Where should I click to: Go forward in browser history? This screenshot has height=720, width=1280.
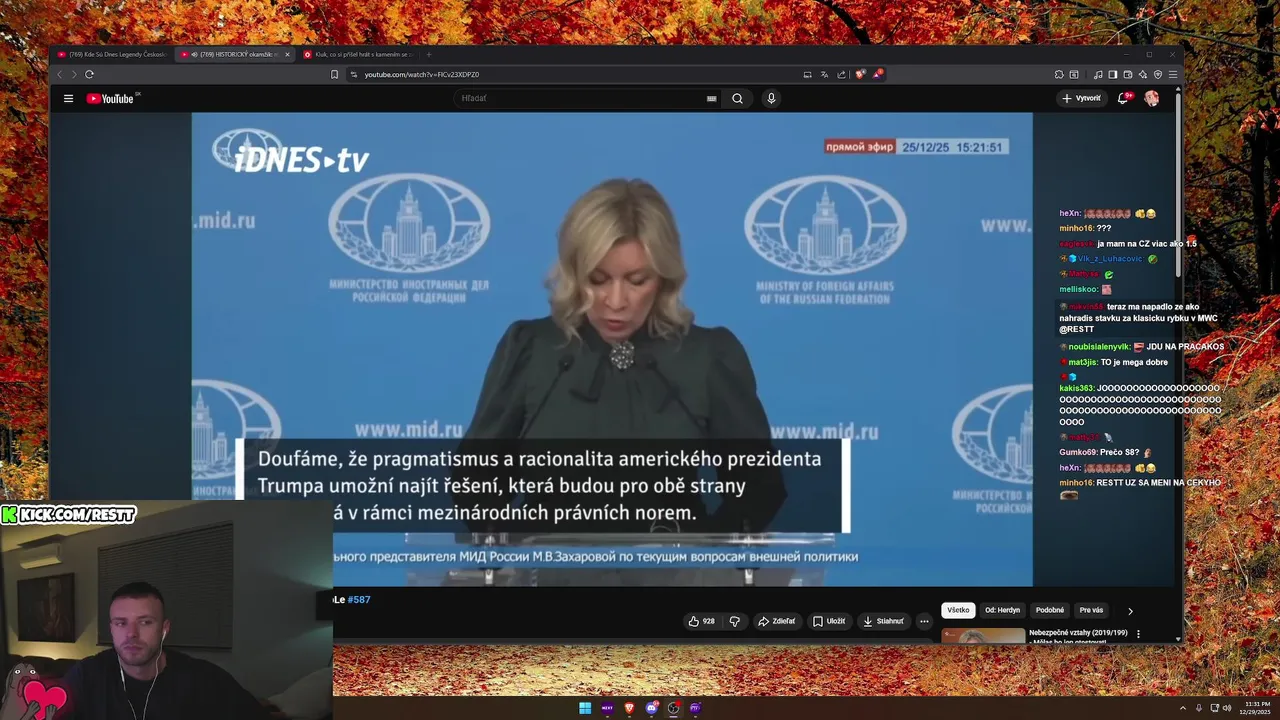tap(73, 74)
